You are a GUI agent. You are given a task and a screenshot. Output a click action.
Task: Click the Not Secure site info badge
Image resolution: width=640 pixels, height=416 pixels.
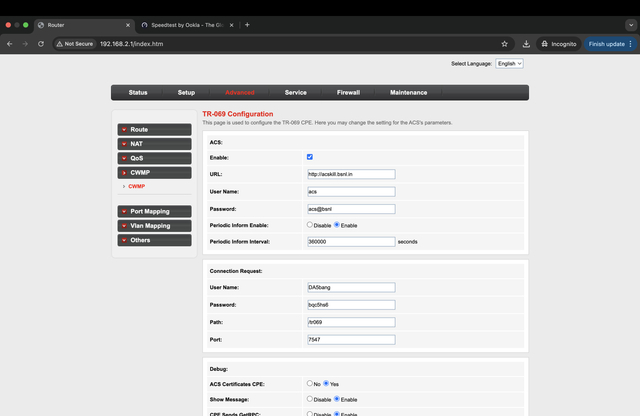coord(75,44)
